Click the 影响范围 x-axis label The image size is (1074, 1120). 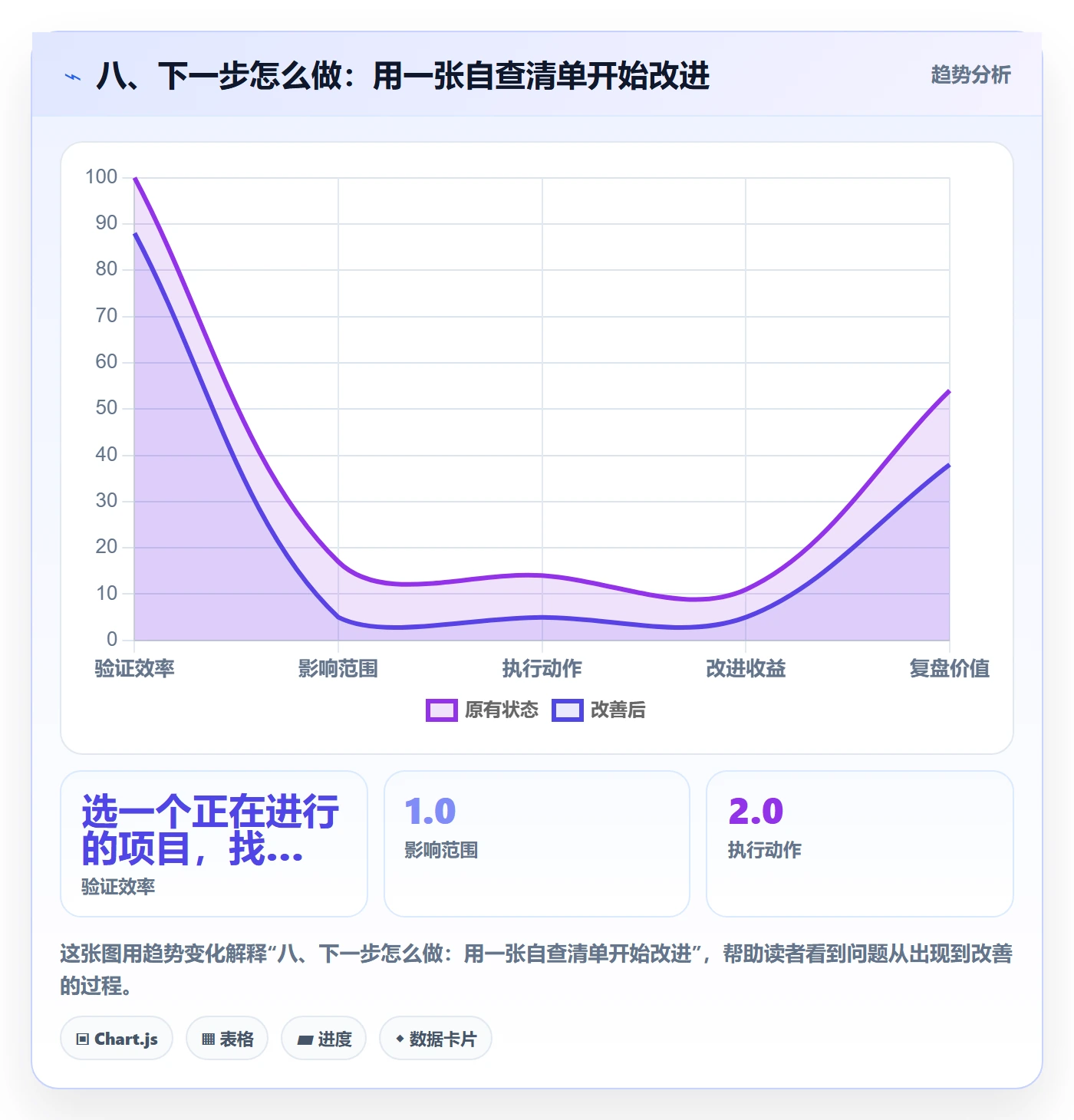click(338, 668)
